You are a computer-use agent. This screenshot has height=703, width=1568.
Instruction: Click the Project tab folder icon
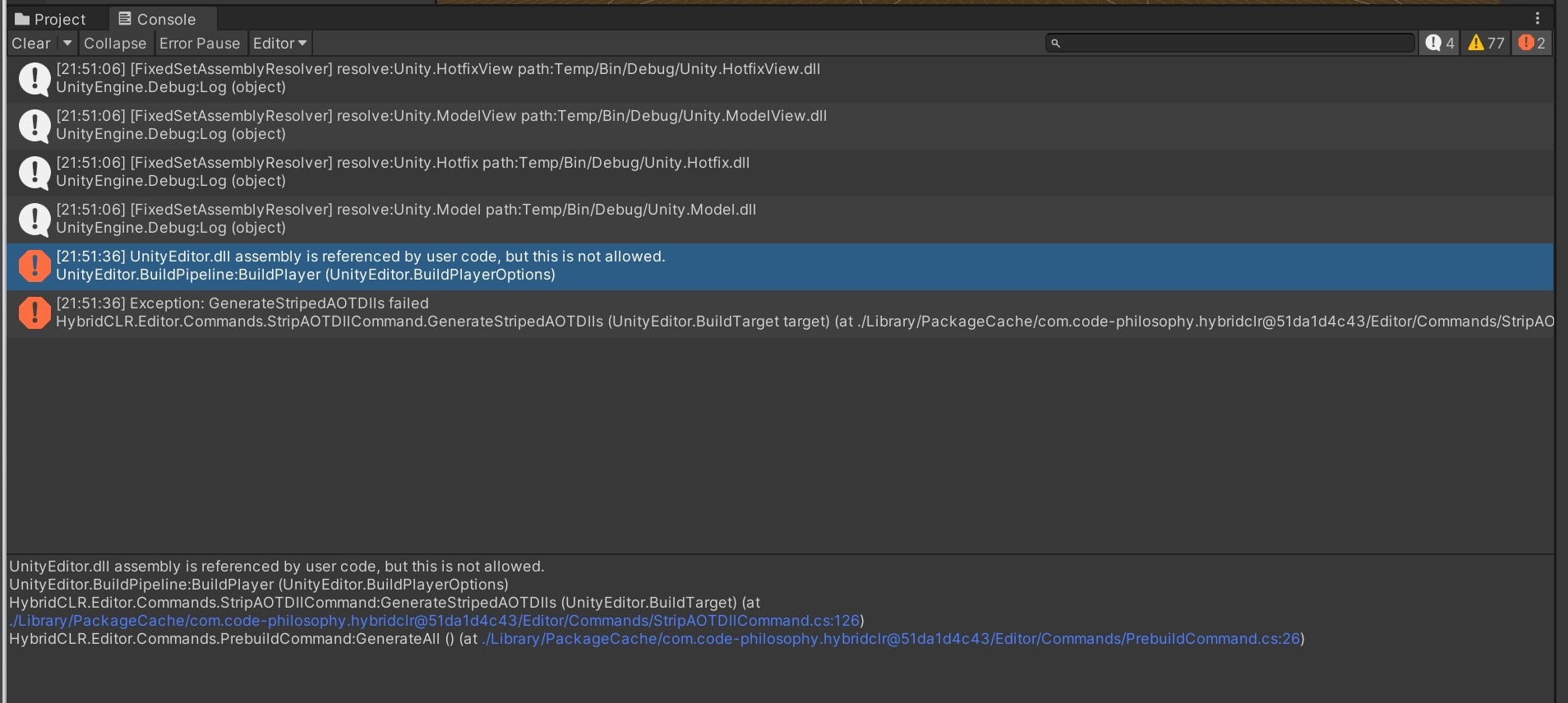(x=22, y=19)
